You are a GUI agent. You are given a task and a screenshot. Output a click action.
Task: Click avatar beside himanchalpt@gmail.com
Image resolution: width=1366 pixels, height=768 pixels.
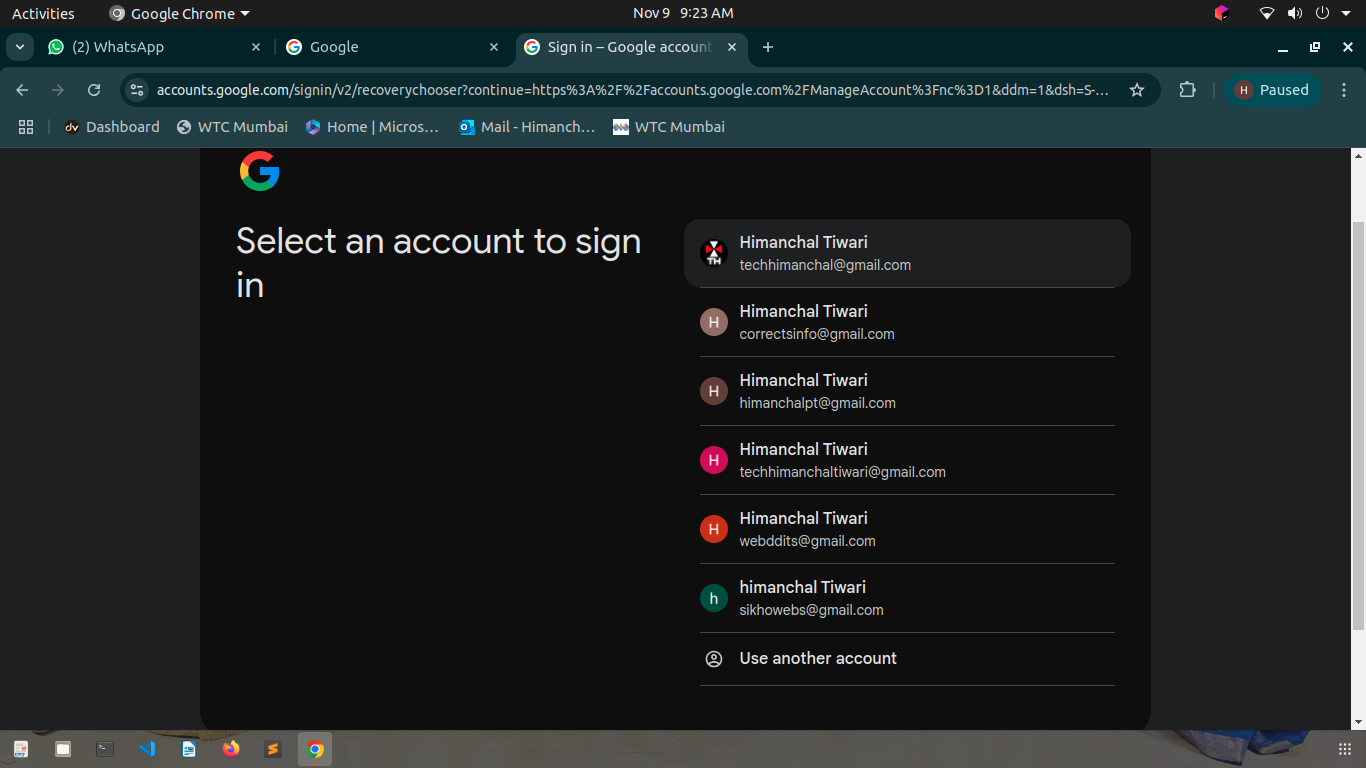(x=713, y=391)
